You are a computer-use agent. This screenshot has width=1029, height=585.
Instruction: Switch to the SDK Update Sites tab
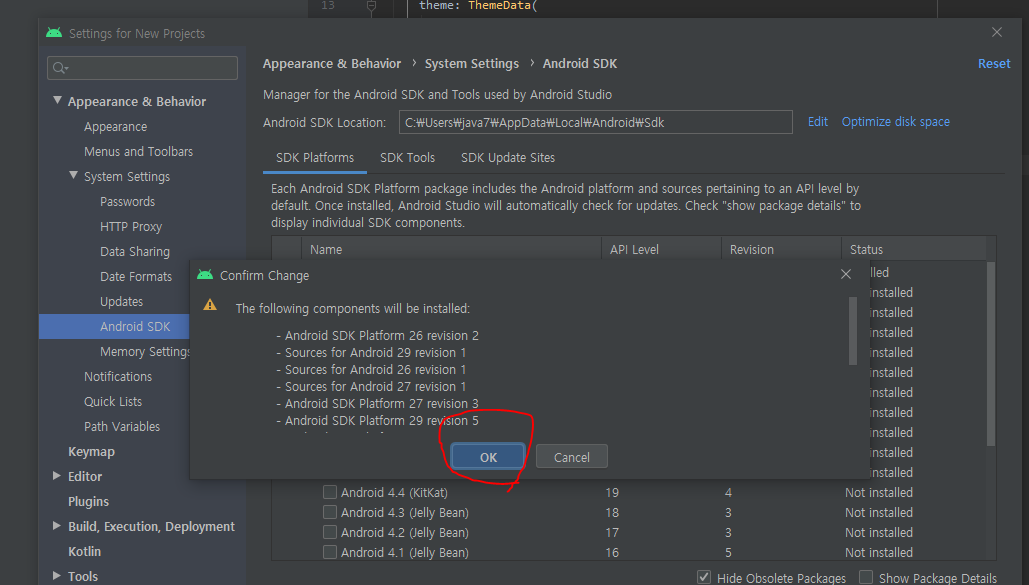(508, 158)
